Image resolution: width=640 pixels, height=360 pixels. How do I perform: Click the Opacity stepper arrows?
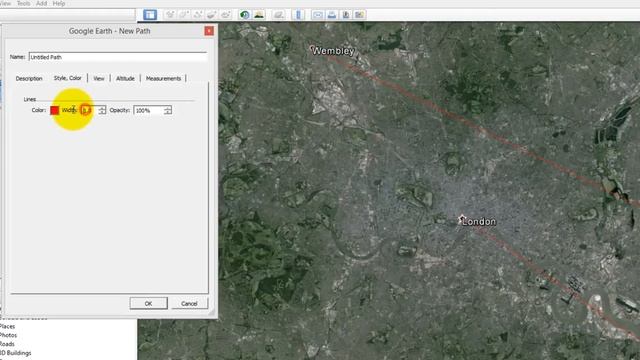coord(168,110)
